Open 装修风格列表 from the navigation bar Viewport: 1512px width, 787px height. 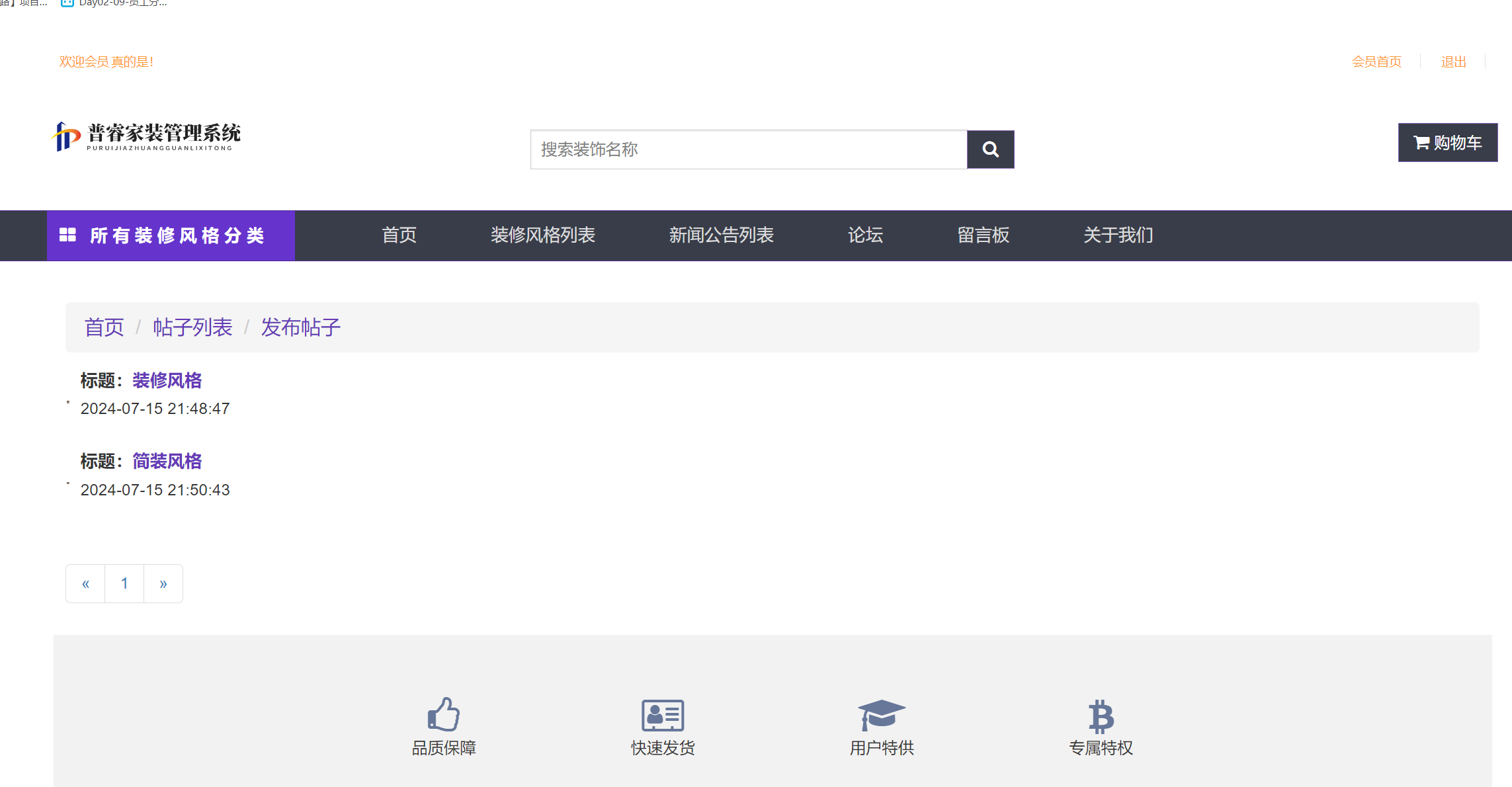[x=544, y=235]
